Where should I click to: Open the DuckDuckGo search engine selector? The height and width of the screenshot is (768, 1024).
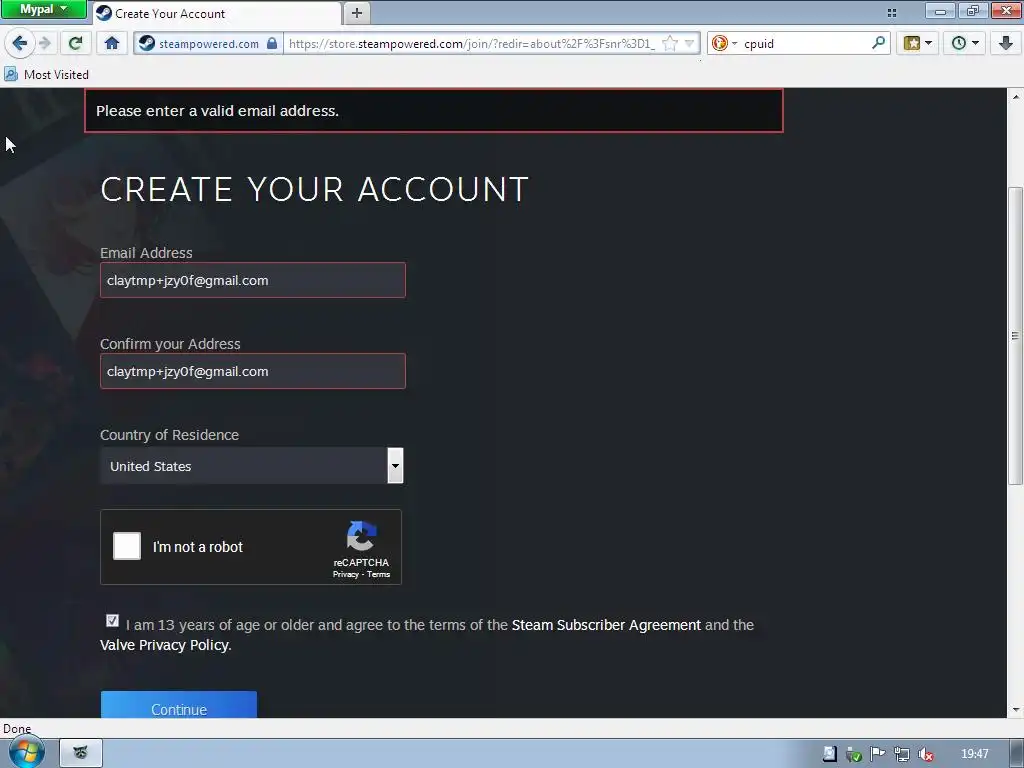pos(724,44)
